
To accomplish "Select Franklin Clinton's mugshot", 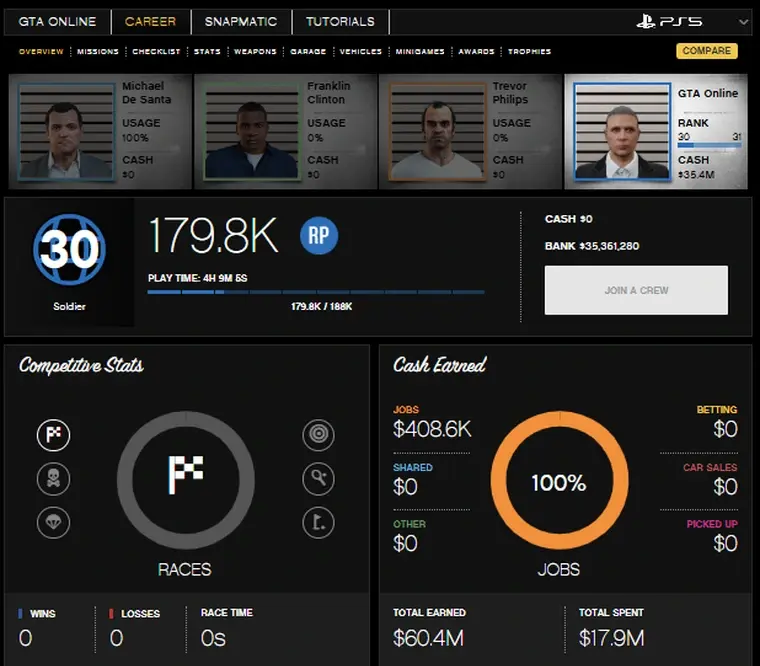I will [245, 133].
